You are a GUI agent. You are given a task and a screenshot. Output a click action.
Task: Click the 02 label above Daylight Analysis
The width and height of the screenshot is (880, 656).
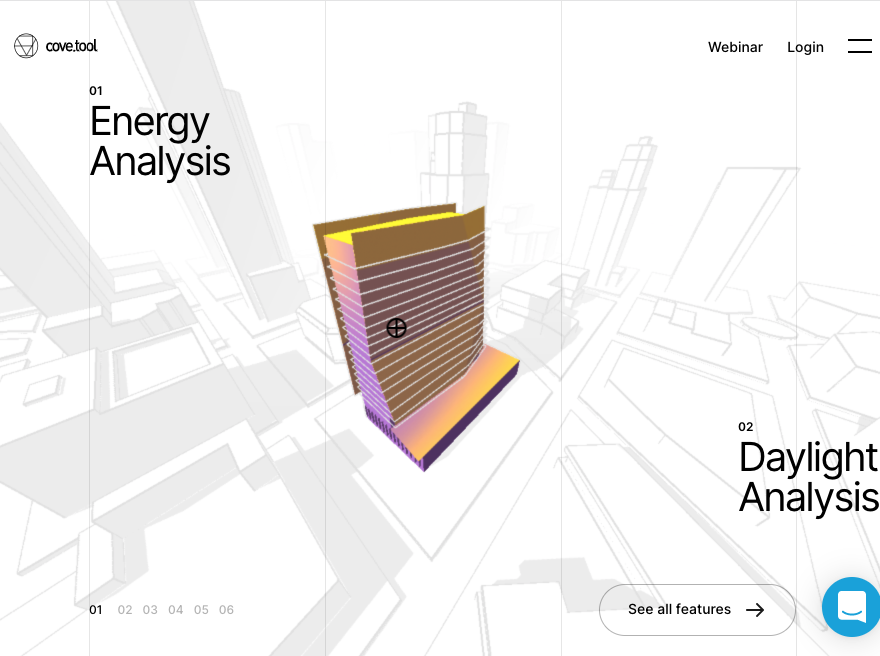745,427
